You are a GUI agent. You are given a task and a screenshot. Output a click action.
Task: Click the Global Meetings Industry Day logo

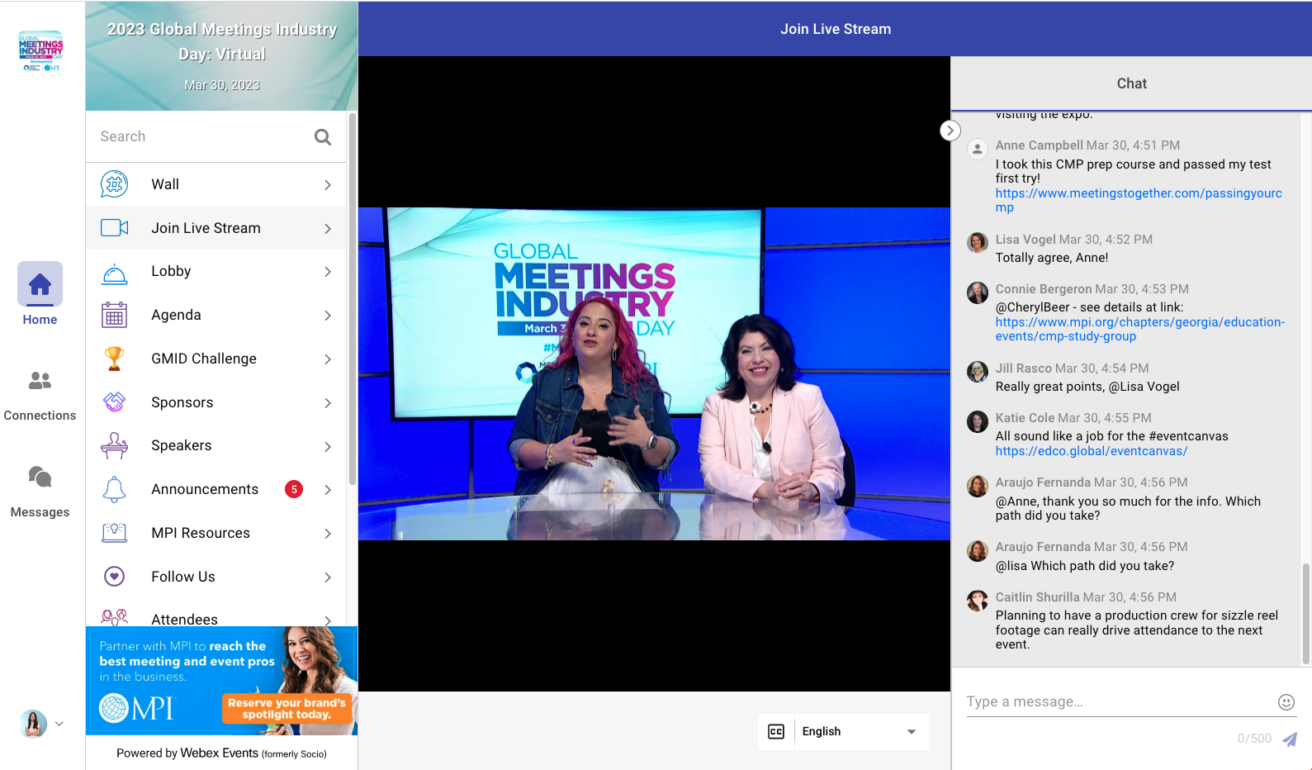(x=40, y=52)
